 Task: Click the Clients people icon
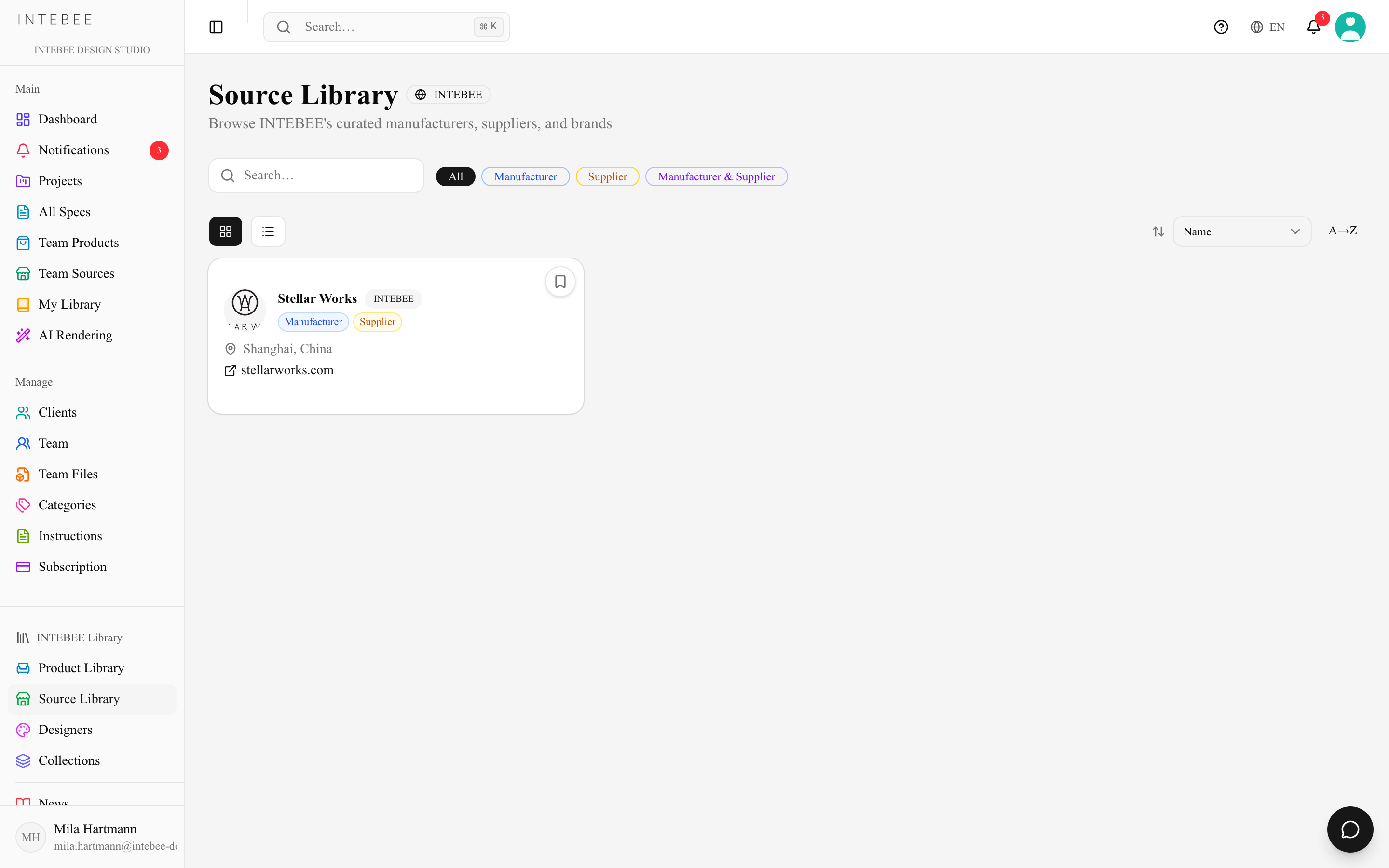coord(23,412)
